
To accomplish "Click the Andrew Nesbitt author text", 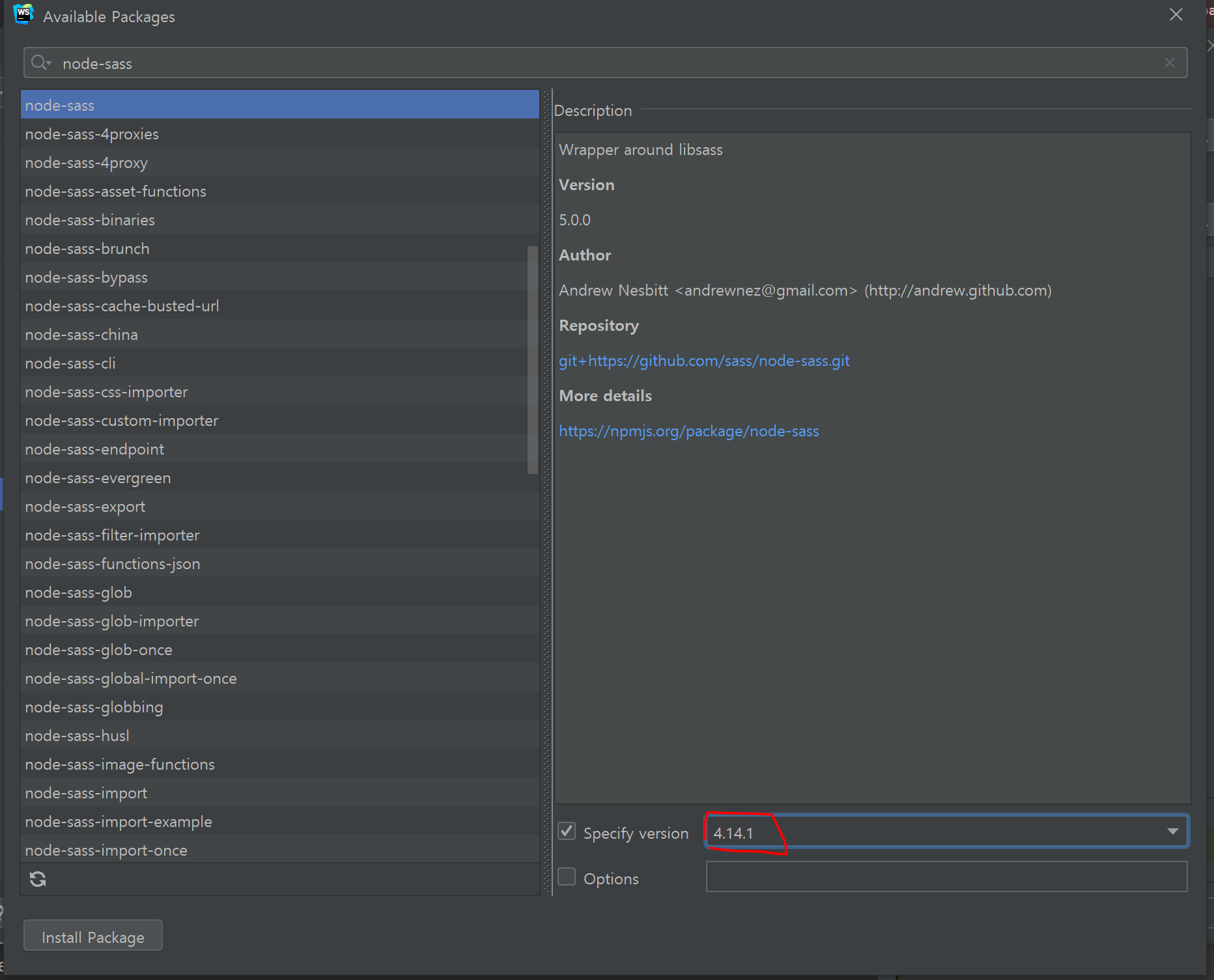I will (x=805, y=290).
